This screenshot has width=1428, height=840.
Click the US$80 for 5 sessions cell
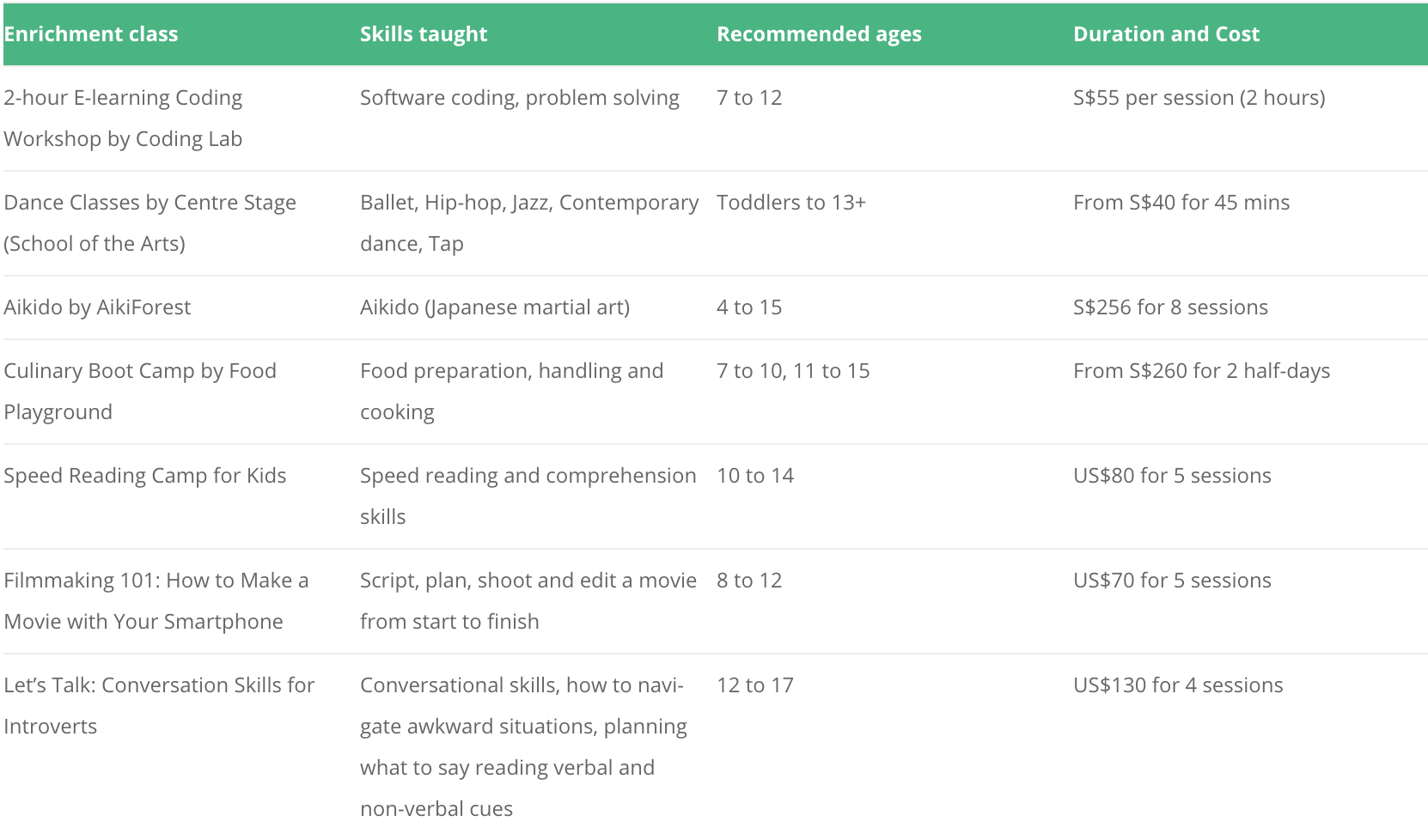pos(1172,476)
